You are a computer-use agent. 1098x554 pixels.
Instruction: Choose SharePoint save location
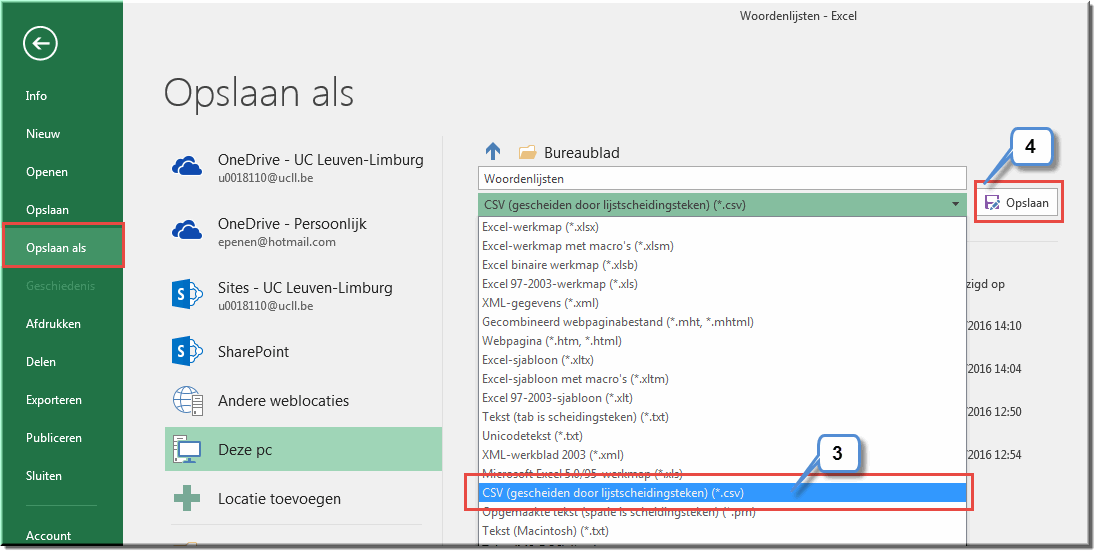tap(303, 352)
